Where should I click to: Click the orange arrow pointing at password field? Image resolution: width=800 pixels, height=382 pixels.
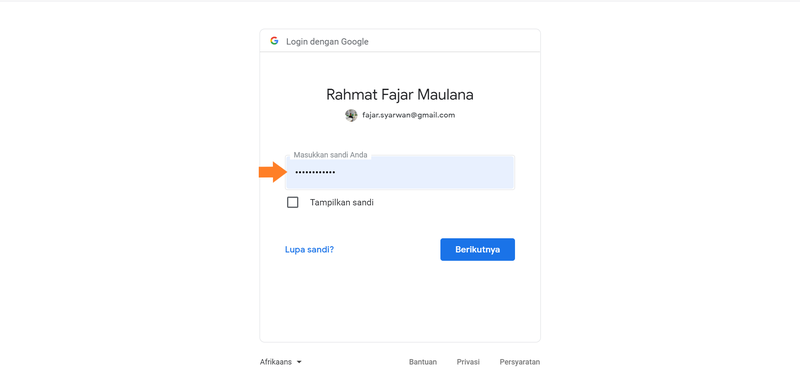pos(271,172)
